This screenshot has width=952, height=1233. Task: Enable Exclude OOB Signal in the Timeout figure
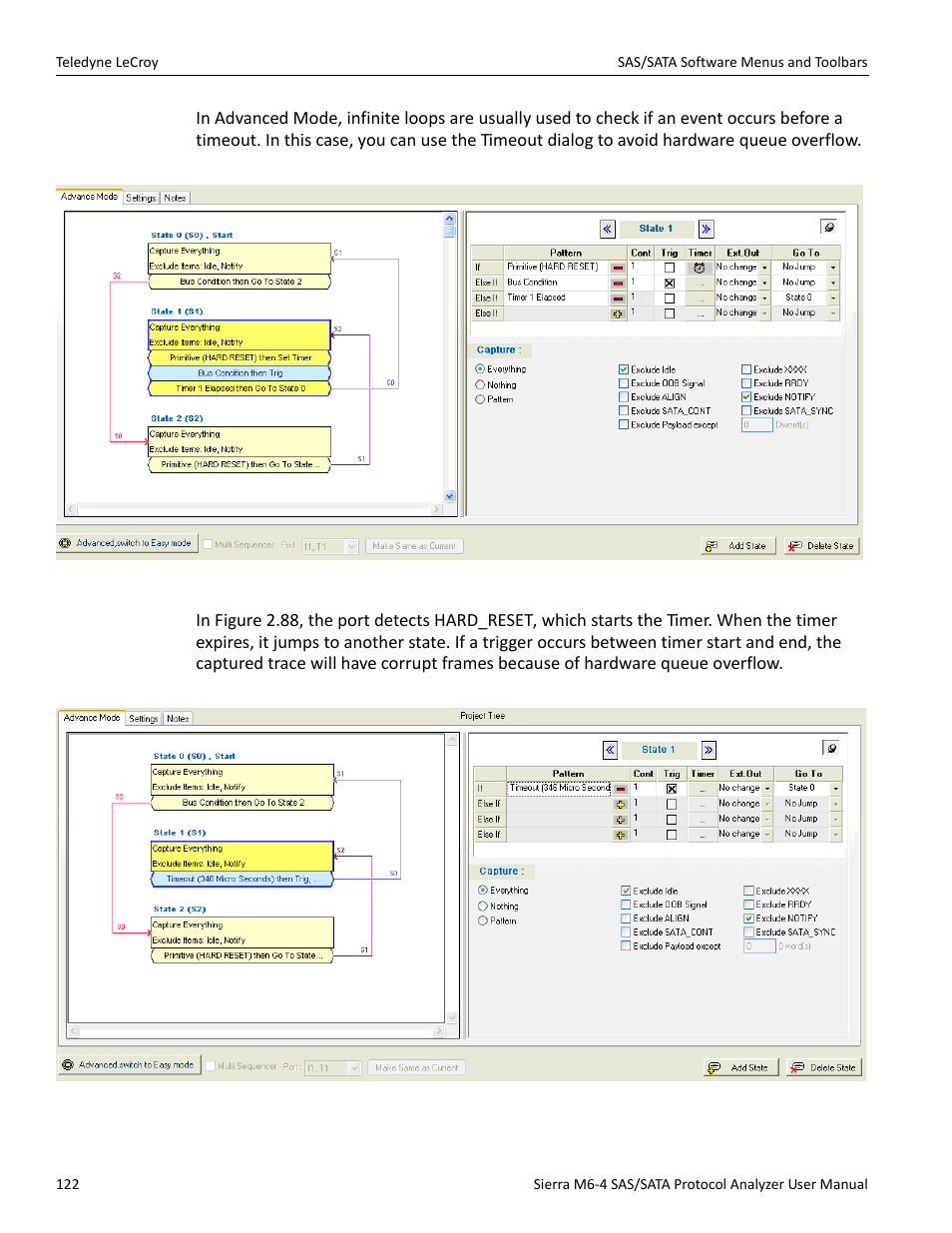click(x=626, y=905)
